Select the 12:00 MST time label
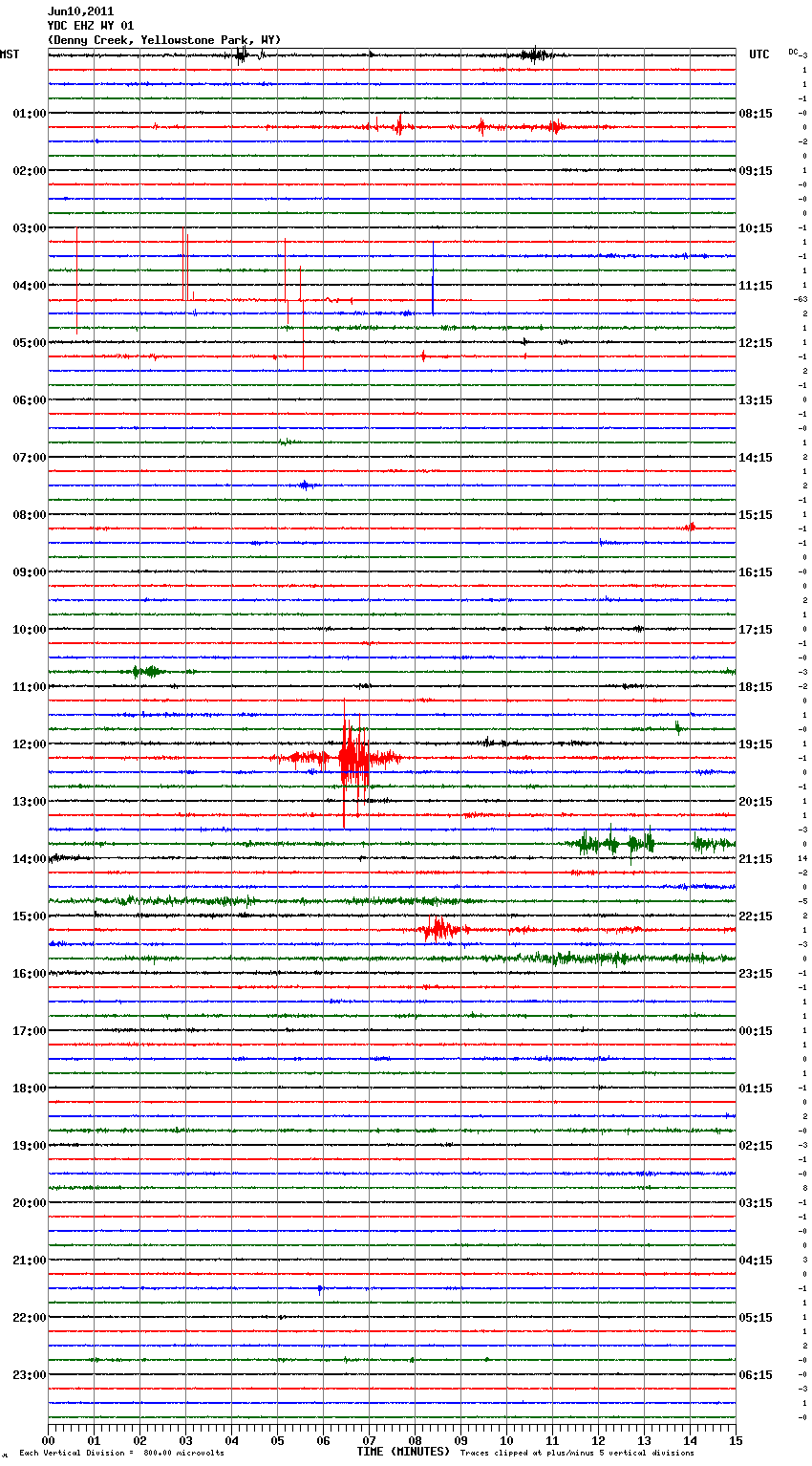Image resolution: width=812 pixels, height=1466 pixels. pyautogui.click(x=29, y=744)
